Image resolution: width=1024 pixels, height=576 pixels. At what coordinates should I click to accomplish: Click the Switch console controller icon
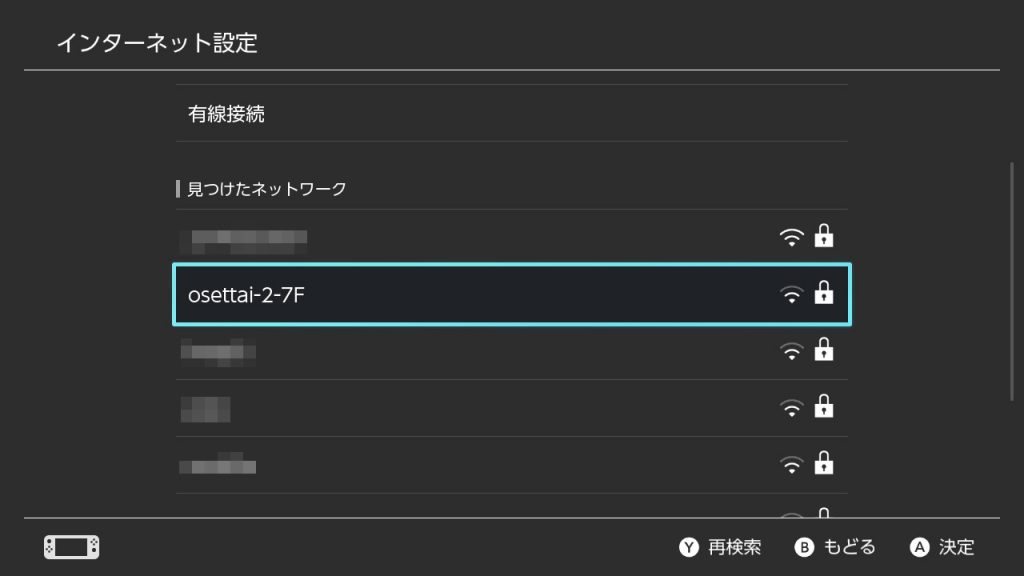pos(71,547)
